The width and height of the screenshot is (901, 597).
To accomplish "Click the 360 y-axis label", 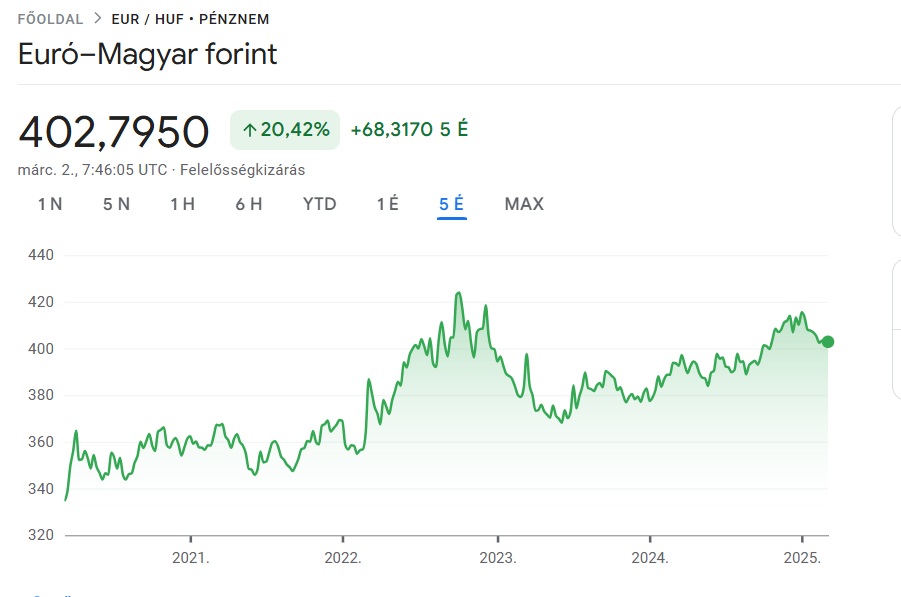I will (41, 442).
